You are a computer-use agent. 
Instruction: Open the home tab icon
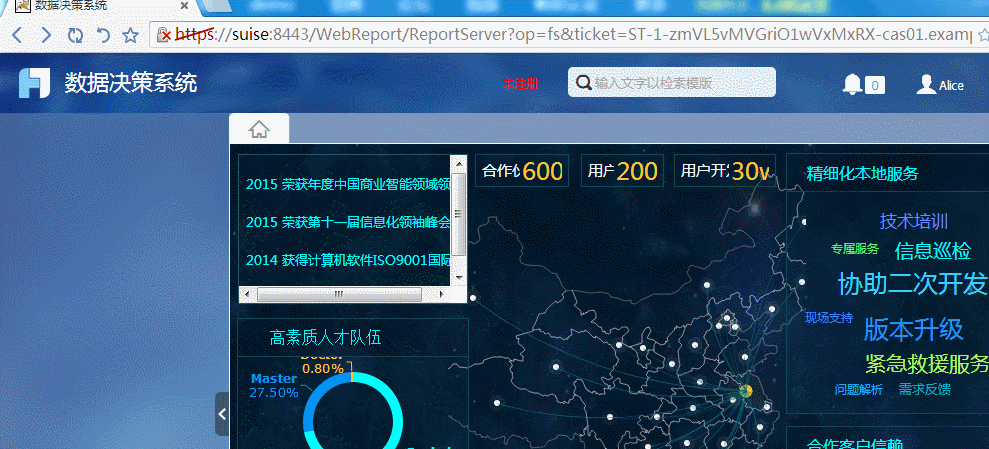point(259,129)
